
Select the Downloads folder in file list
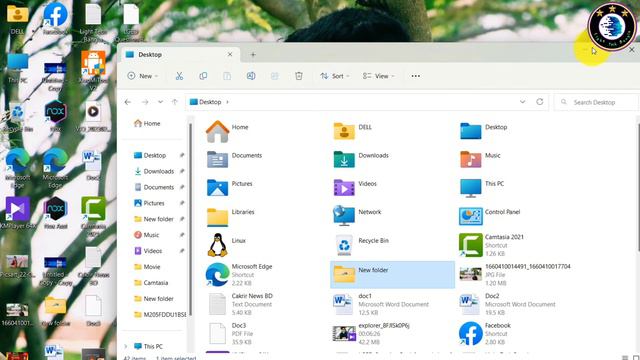coord(361,159)
